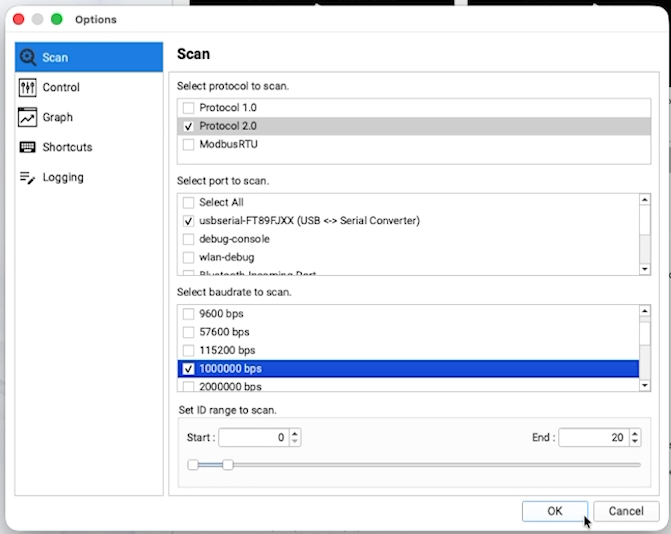This screenshot has height=534, width=671.
Task: Check the debug-console port checkbox
Action: [x=188, y=239]
